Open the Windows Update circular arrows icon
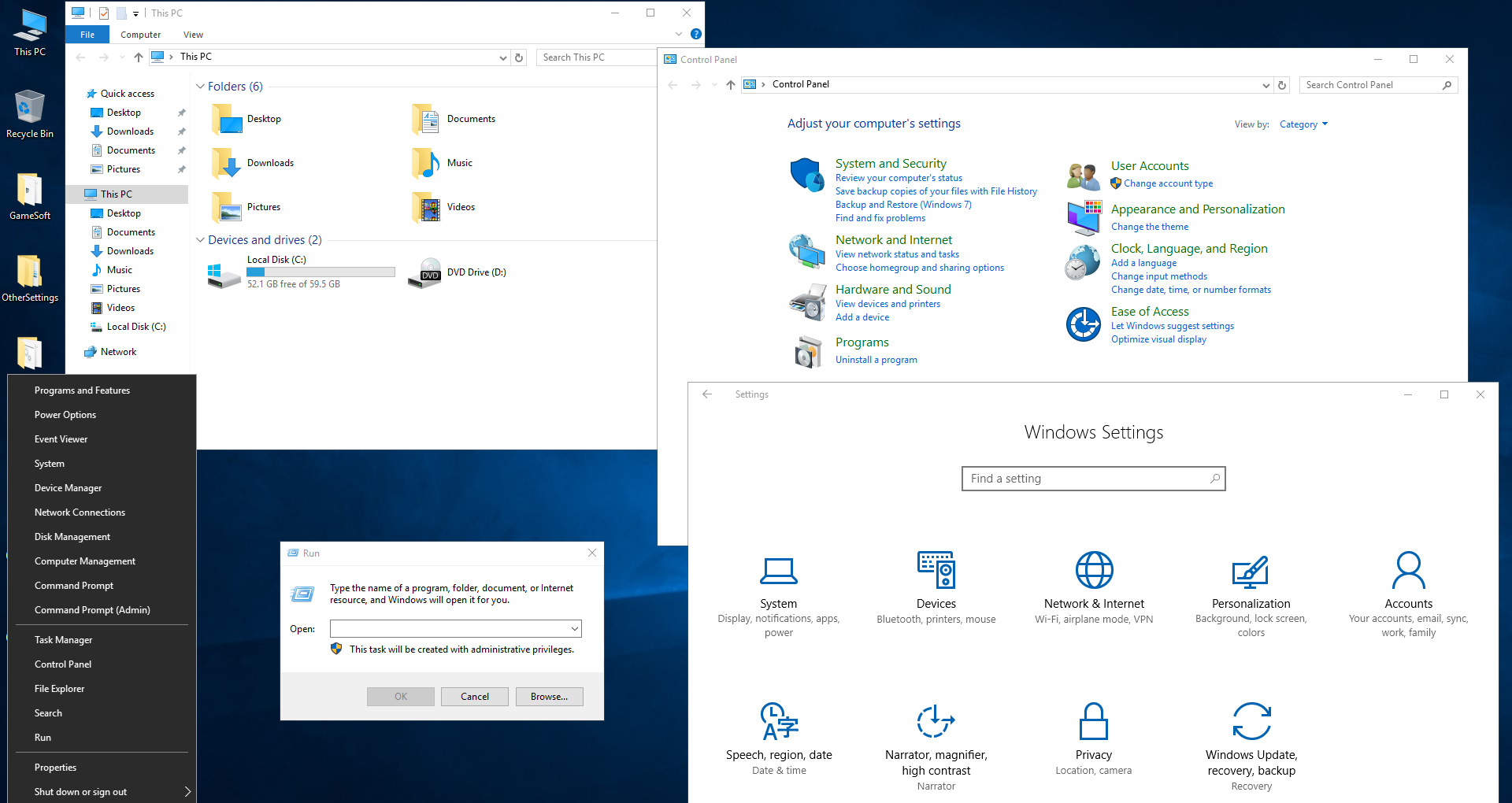Screen dimensions: 1512x803 tap(1251, 721)
